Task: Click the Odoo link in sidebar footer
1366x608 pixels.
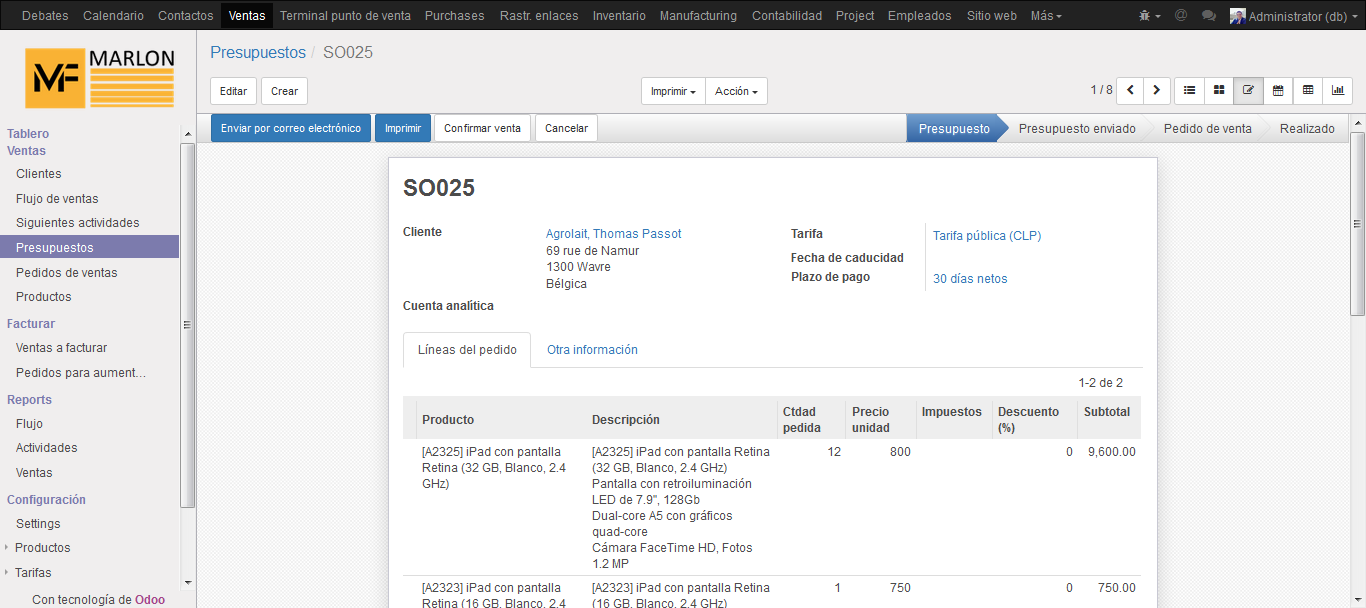Action: click(x=150, y=600)
